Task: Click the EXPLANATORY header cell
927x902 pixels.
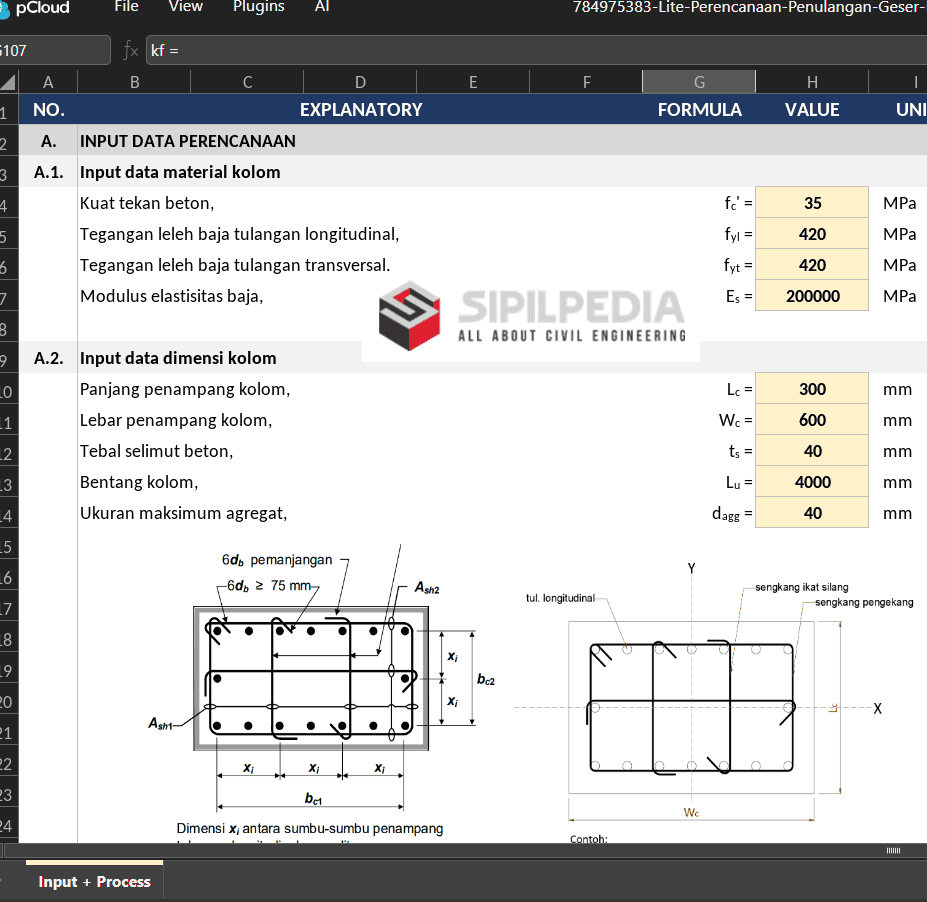Action: pyautogui.click(x=361, y=110)
